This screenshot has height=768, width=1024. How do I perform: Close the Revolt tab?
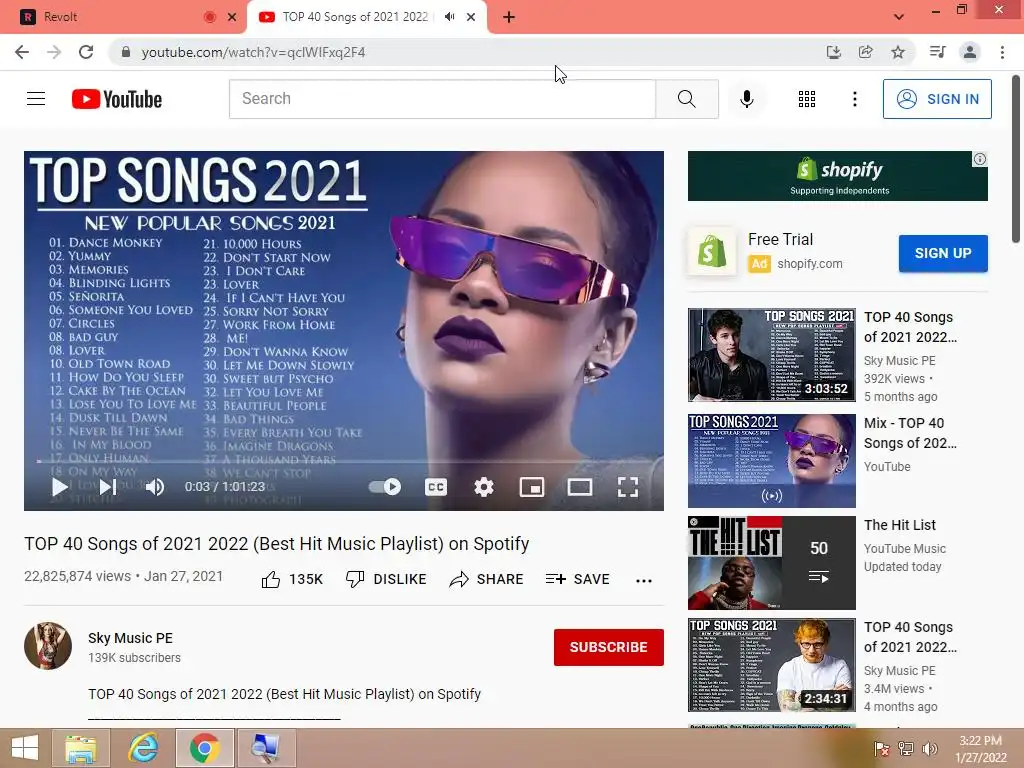click(232, 17)
